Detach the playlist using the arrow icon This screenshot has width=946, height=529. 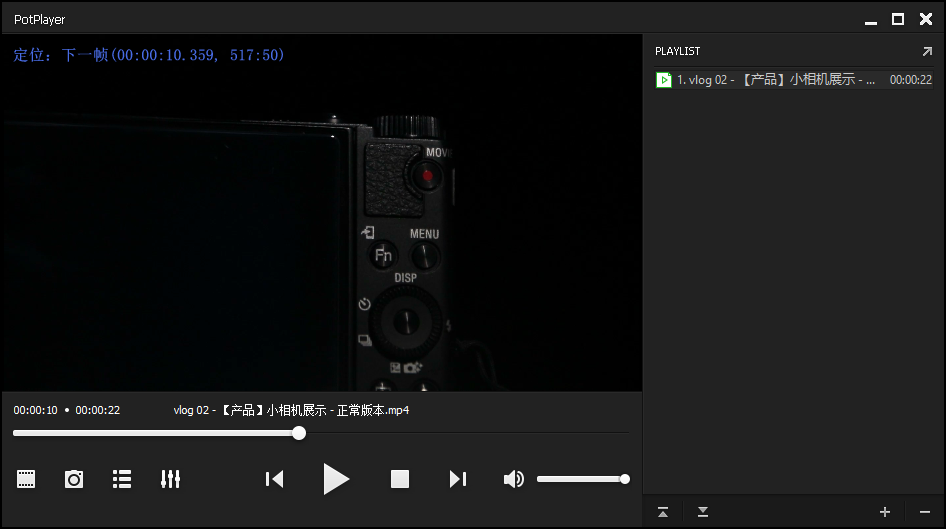coord(926,51)
